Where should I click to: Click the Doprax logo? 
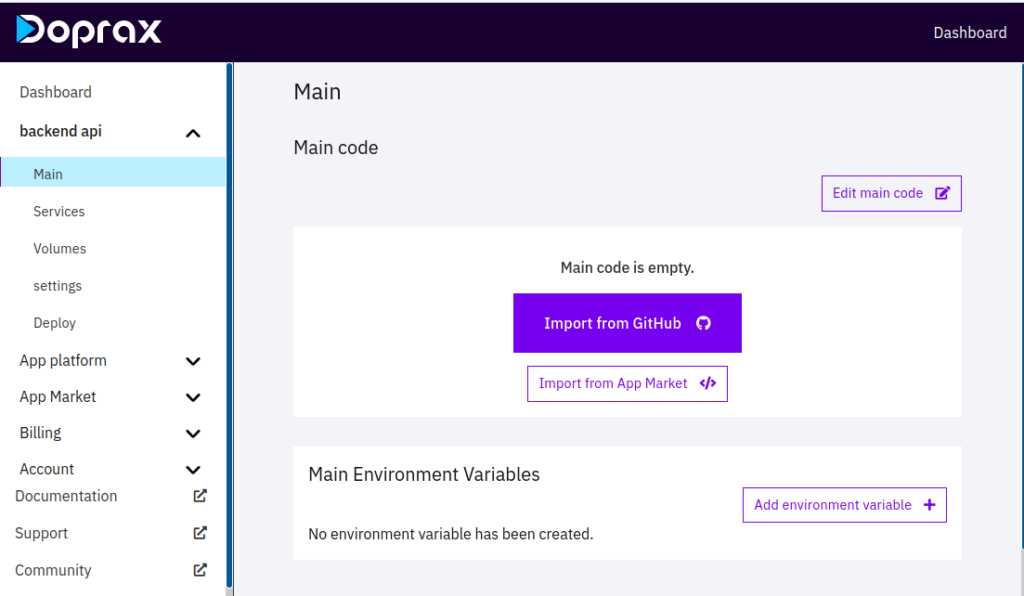point(89,31)
